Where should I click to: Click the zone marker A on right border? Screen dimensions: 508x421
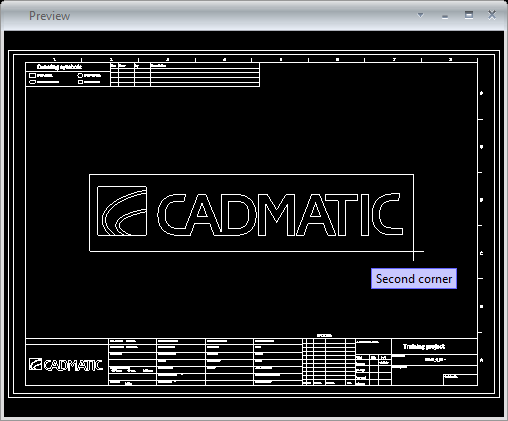click(x=481, y=360)
